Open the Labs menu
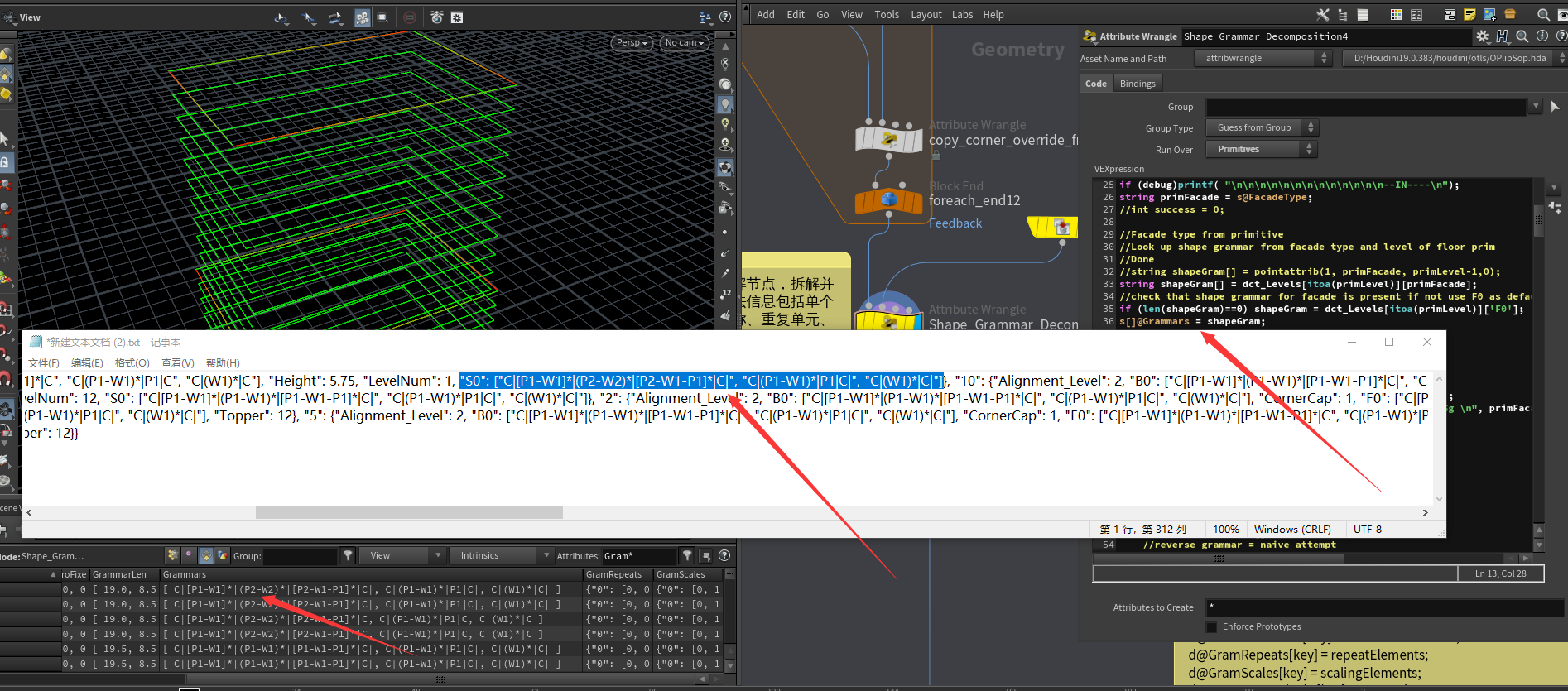Image resolution: width=1568 pixels, height=691 pixels. [962, 15]
